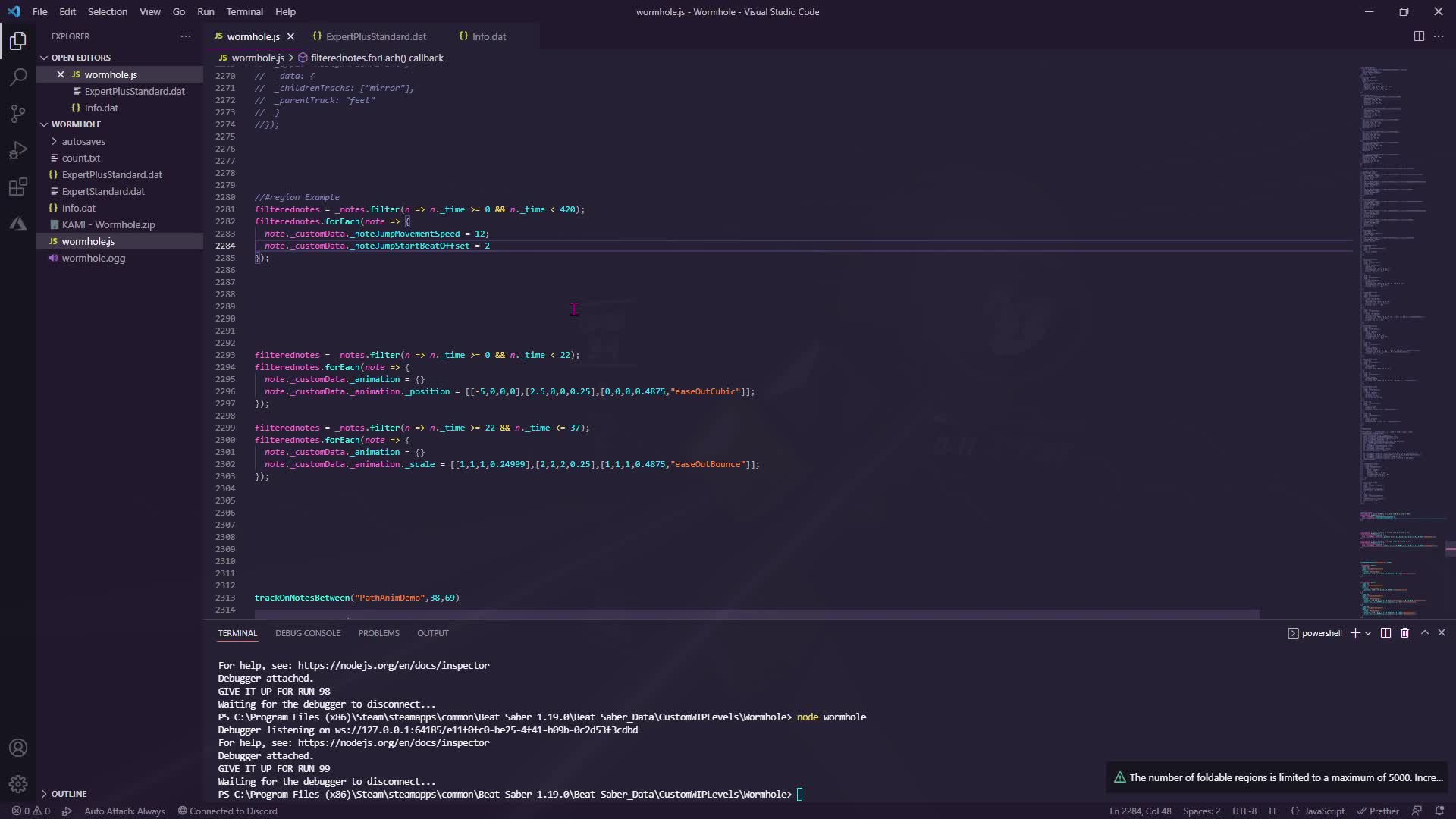1456x819 pixels.
Task: Click the JavaScript language mode in status bar
Action: click(x=1319, y=811)
